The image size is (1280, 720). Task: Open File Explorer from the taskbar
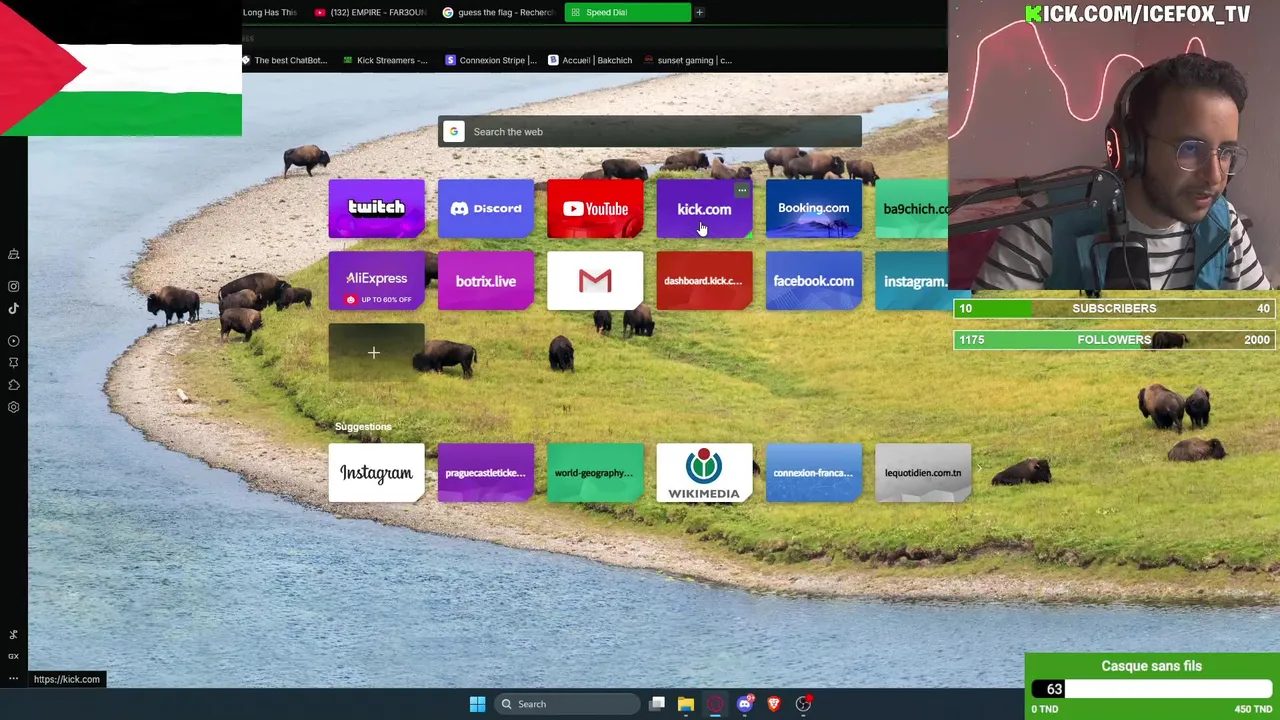(686, 704)
